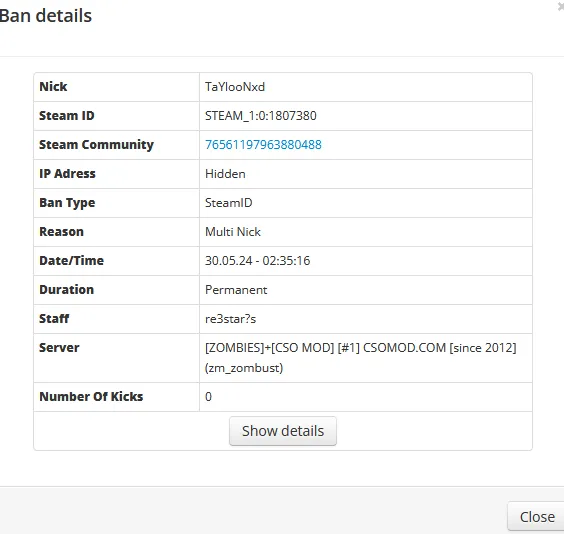Click the Show details button
The height and width of the screenshot is (534, 564).
(x=283, y=431)
